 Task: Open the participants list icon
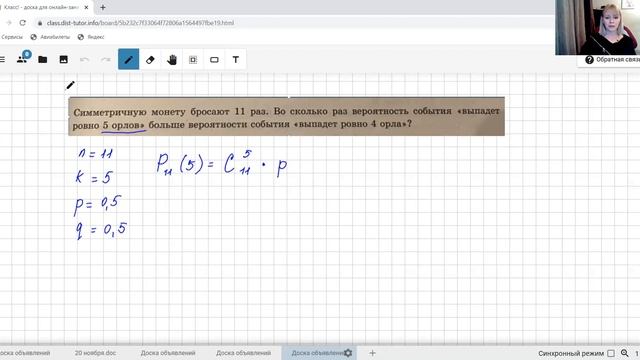(22, 59)
